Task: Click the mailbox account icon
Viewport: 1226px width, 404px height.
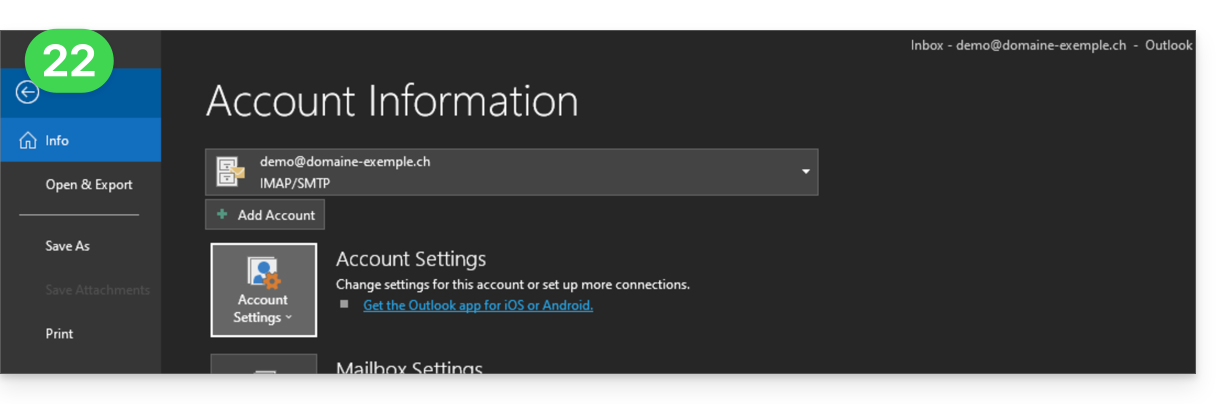Action: coord(230,172)
